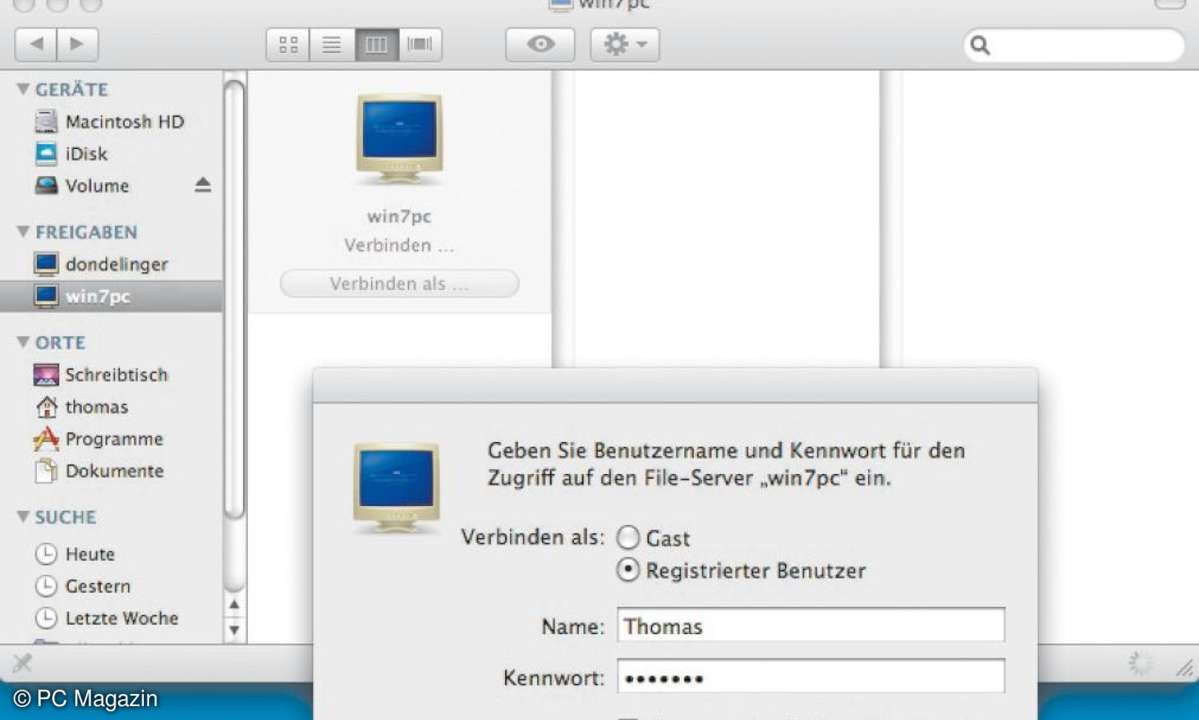This screenshot has height=720, width=1199.
Task: Collapse the SUCHE sidebar section
Action: (23, 516)
